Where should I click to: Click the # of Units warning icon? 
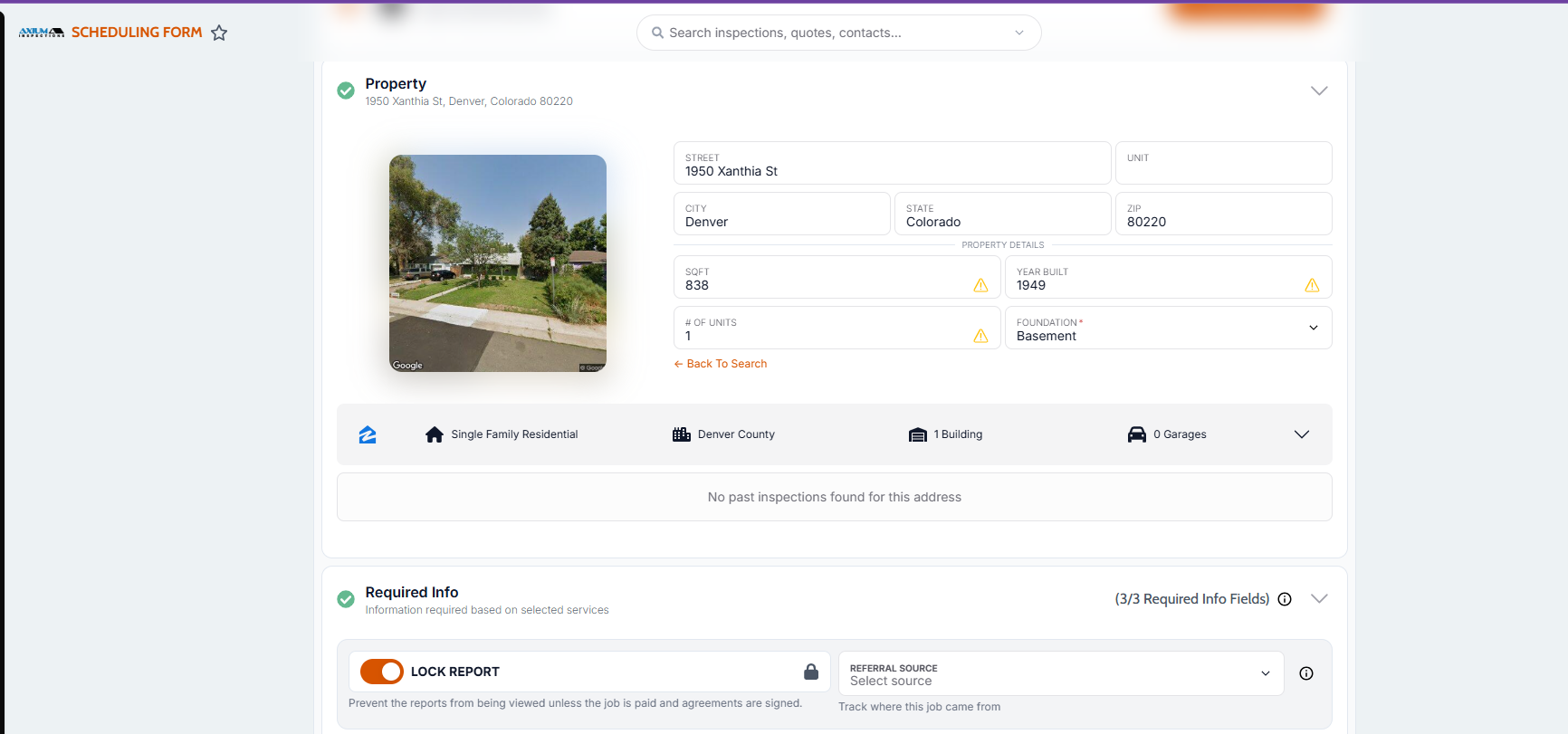pyautogui.click(x=980, y=336)
